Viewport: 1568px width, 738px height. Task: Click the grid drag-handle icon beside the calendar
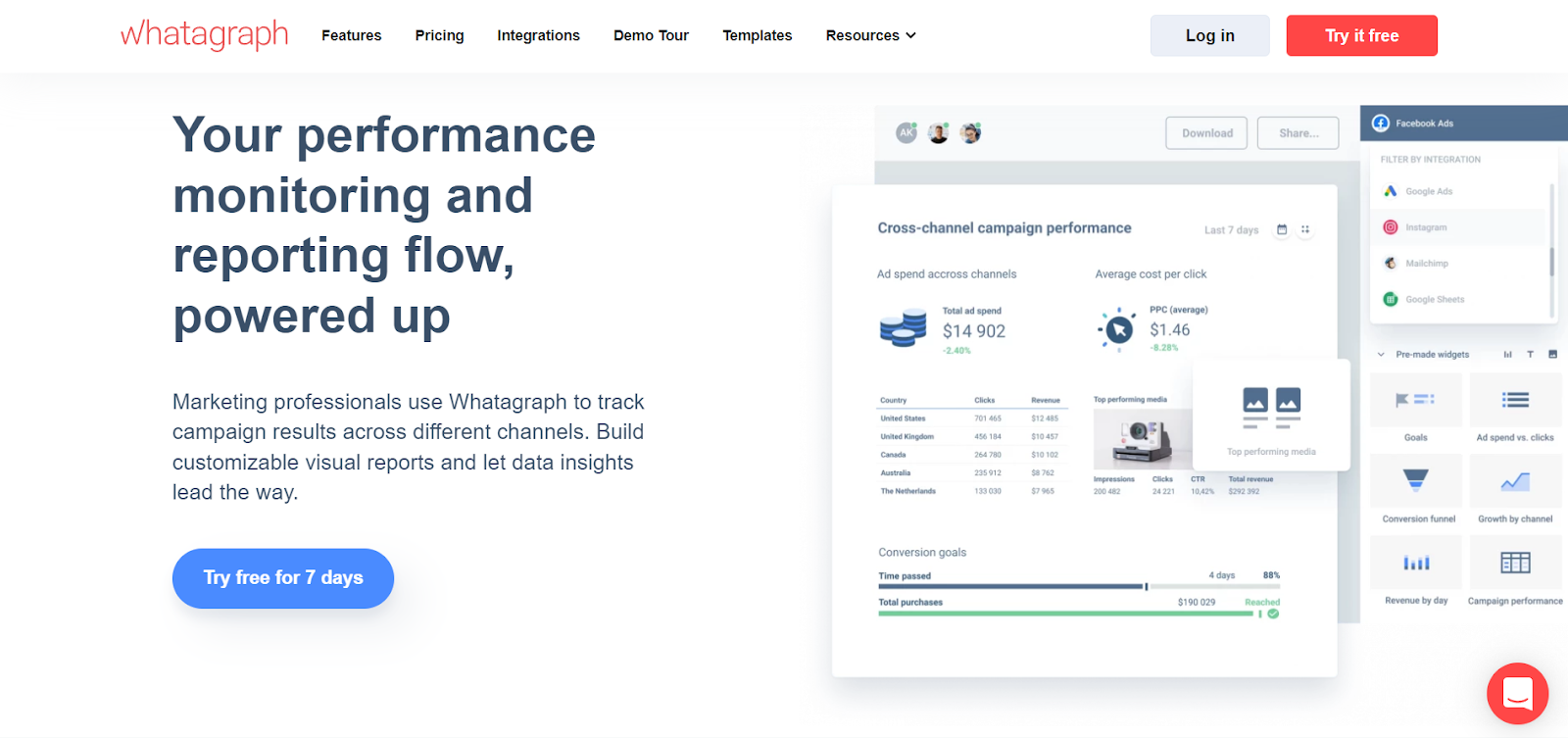point(1305,229)
